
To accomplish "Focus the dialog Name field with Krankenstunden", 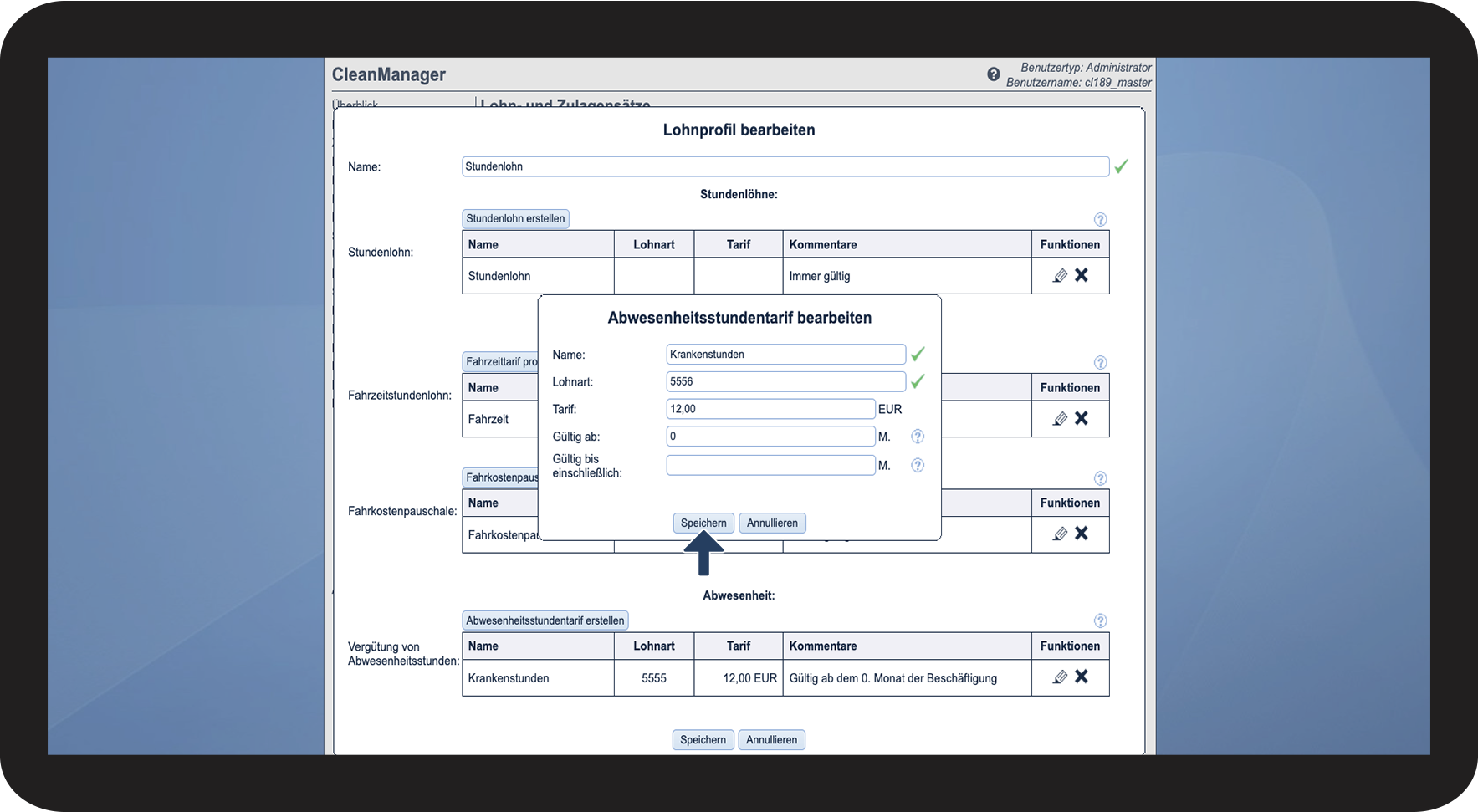I will point(785,355).
